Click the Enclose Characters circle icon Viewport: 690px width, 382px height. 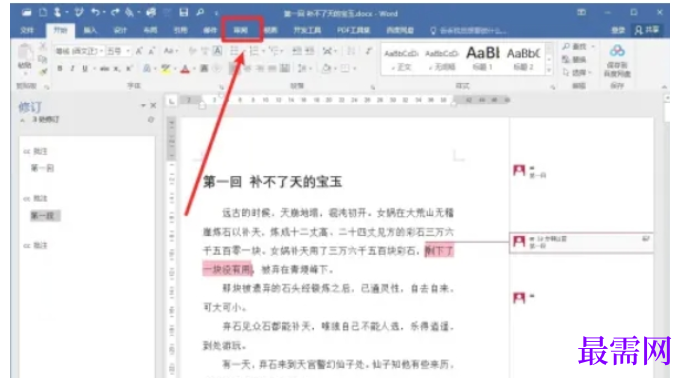click(217, 68)
